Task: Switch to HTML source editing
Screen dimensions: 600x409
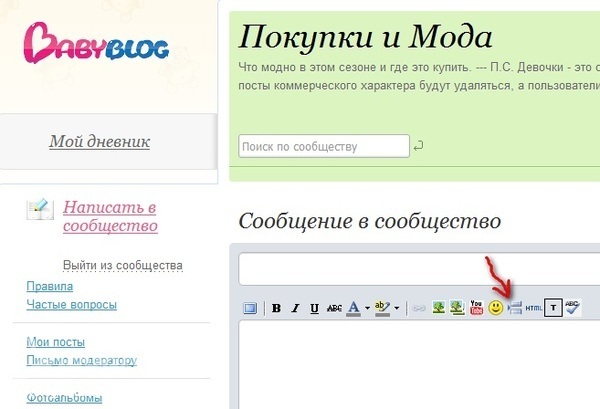Action: coord(533,308)
